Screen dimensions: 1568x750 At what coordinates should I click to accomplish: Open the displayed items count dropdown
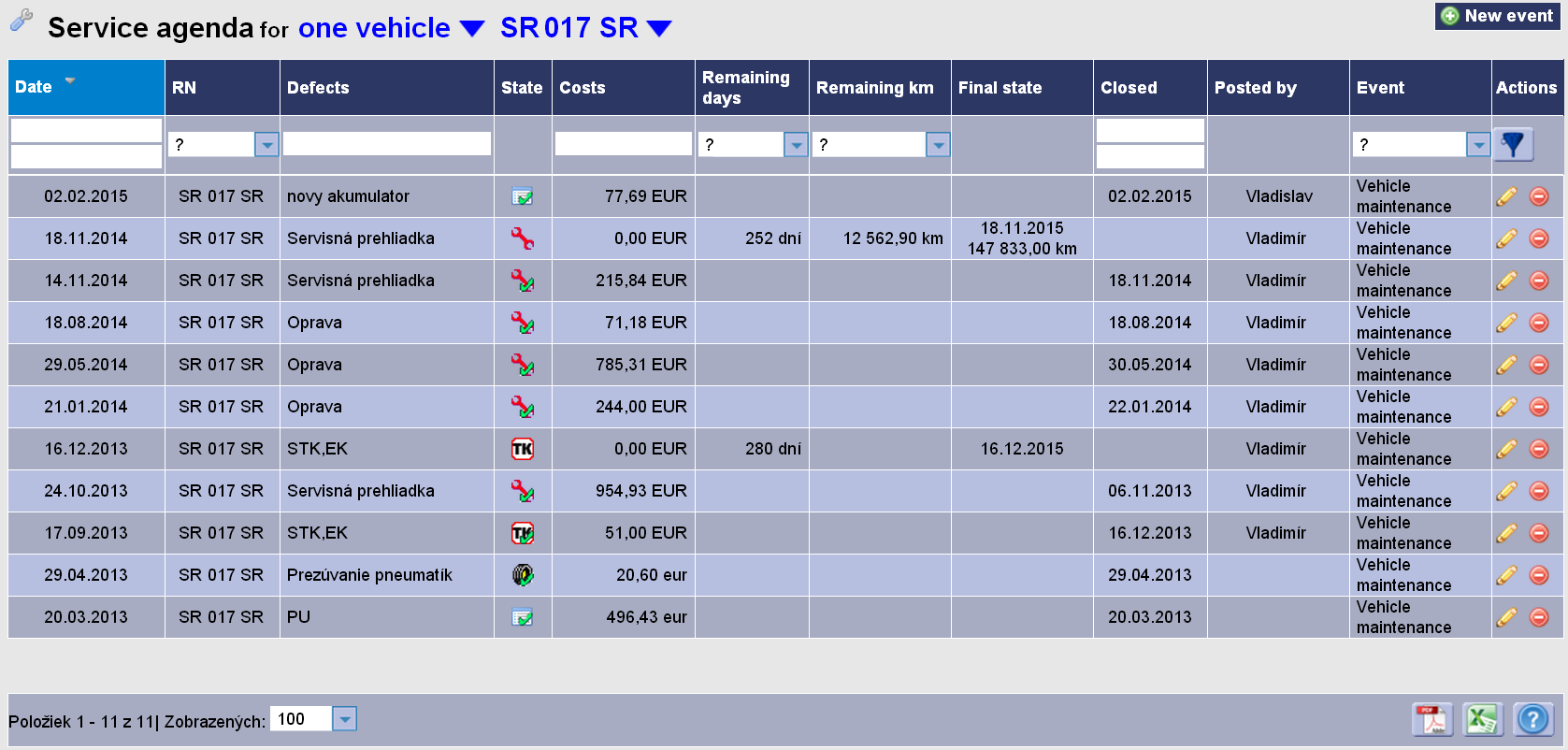(345, 718)
